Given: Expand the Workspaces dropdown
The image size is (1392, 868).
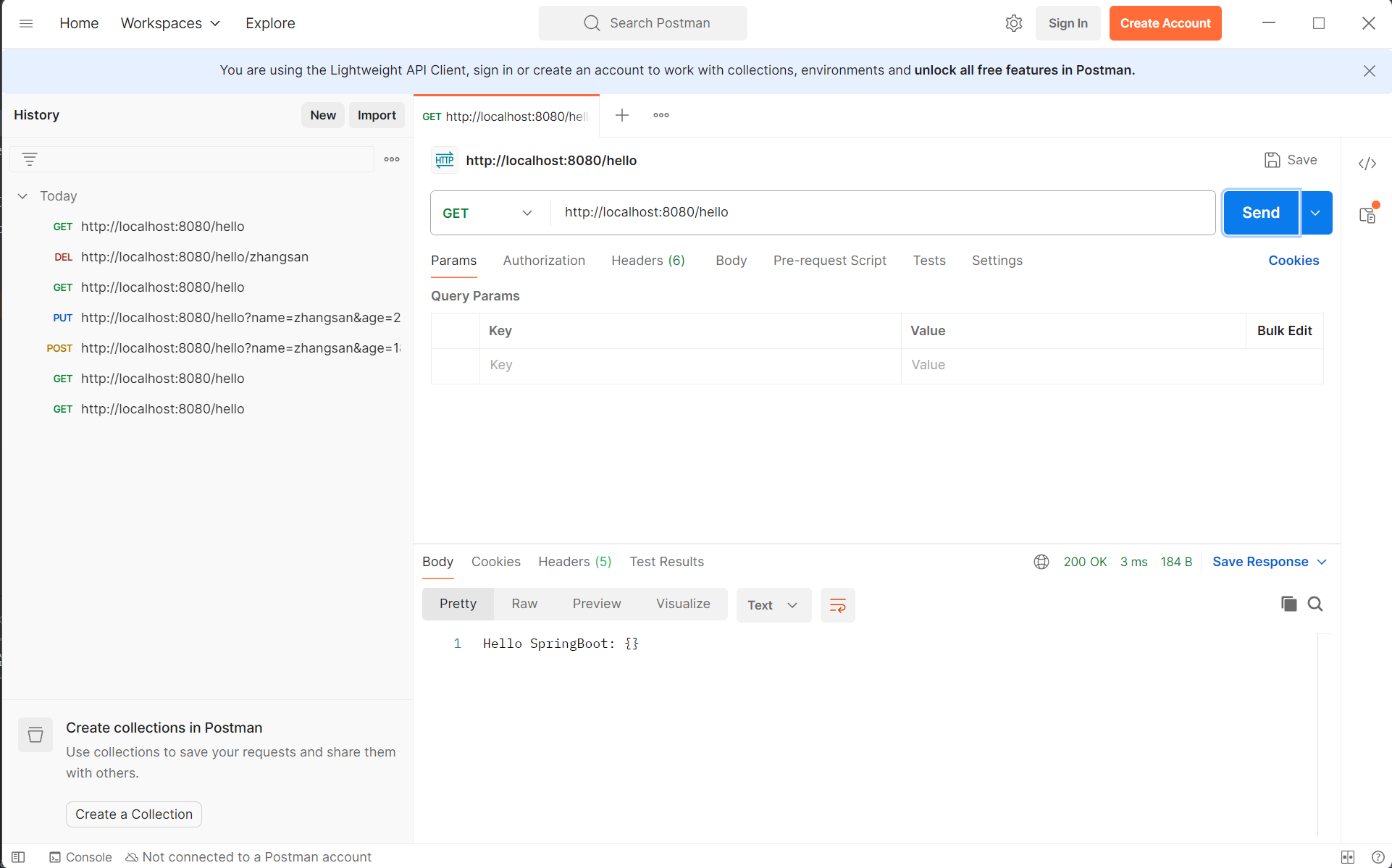Looking at the screenshot, I should click(170, 23).
